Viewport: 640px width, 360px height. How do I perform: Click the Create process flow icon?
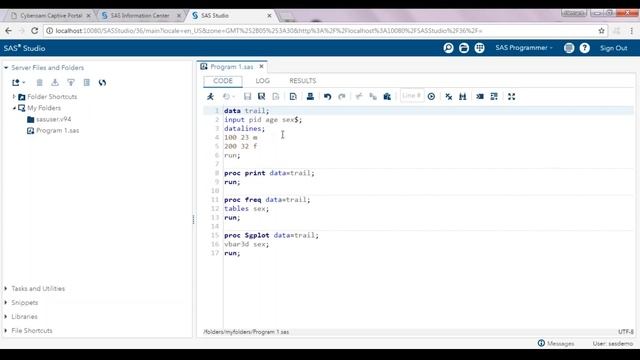[293, 97]
